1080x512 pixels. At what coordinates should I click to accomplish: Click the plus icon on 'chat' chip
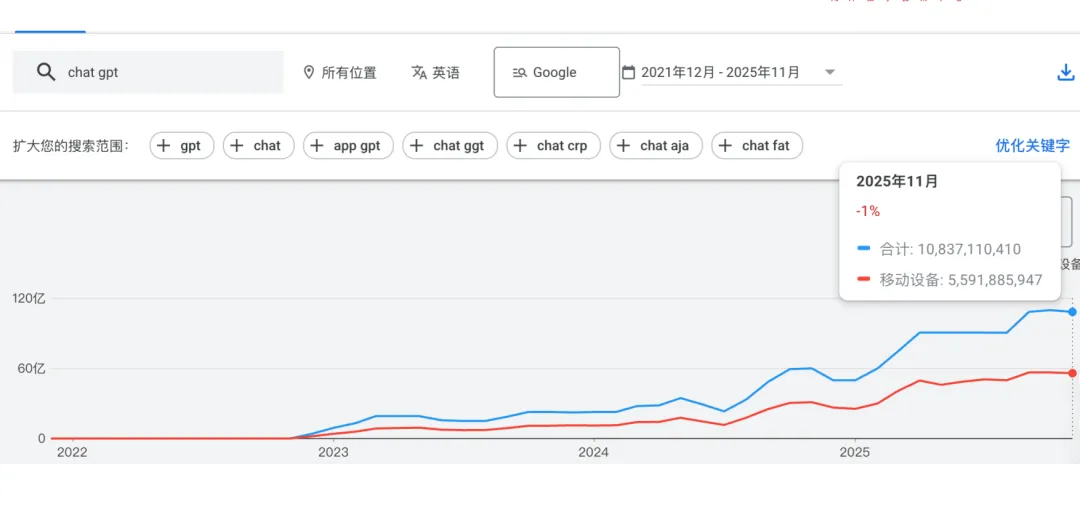(237, 145)
